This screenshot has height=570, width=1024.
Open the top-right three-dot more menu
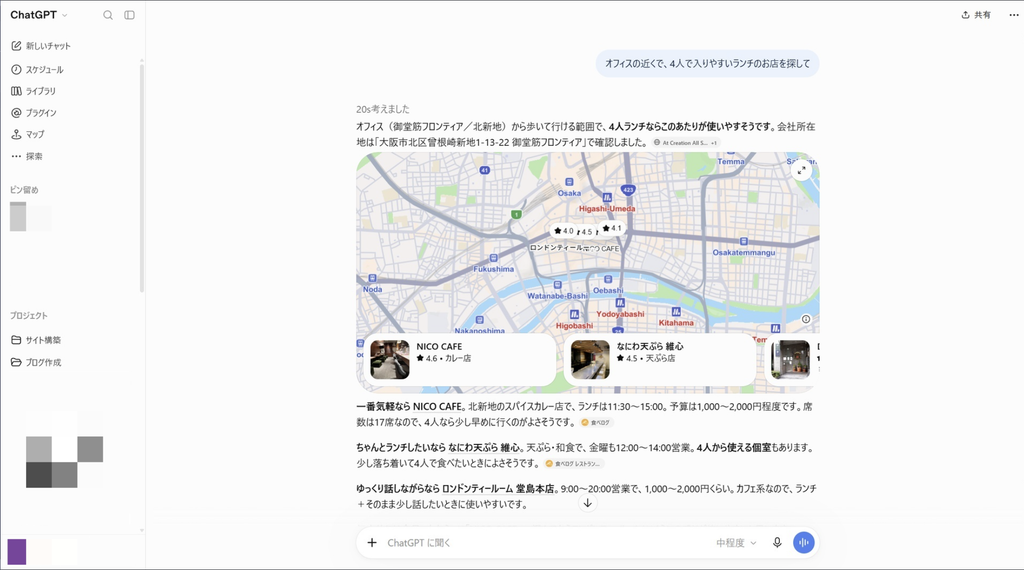[x=1014, y=15]
